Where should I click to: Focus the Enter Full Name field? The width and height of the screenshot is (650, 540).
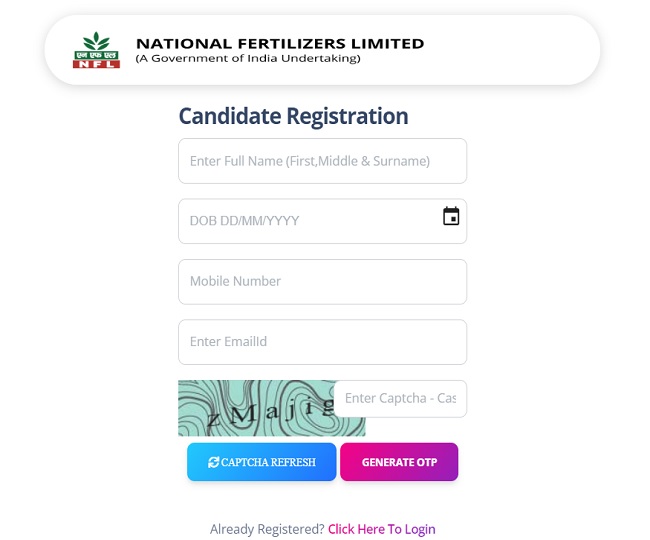[322, 161]
